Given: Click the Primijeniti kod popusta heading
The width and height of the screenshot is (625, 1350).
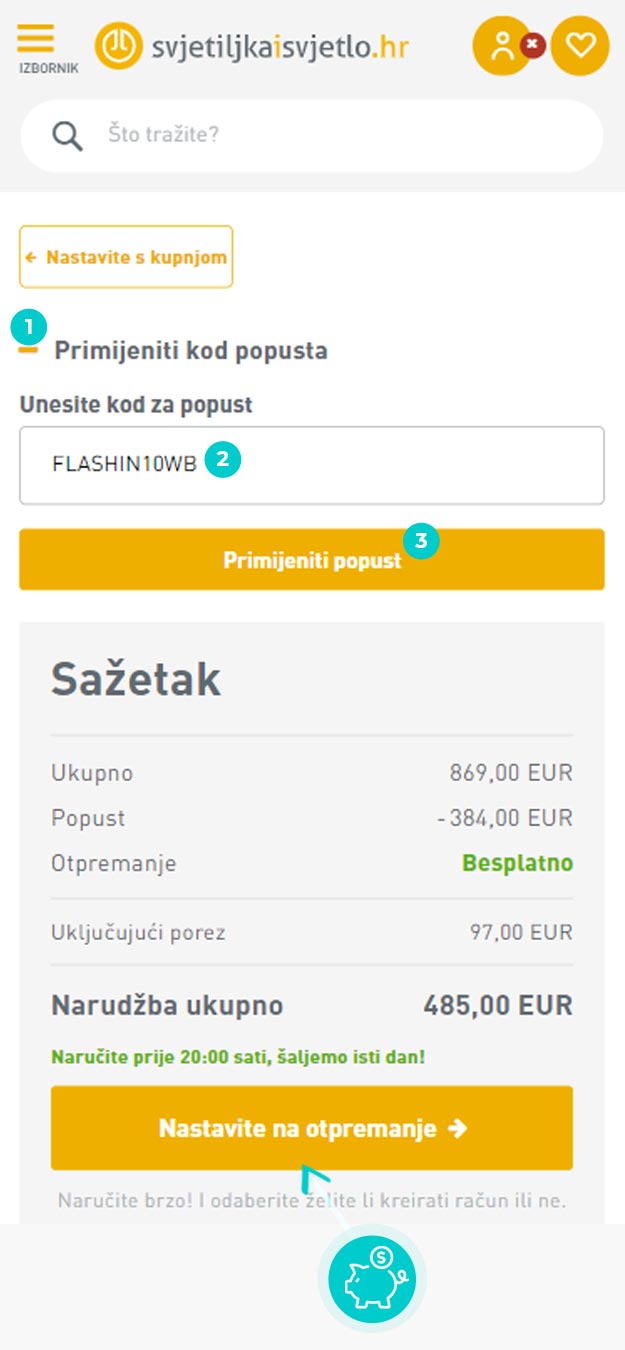Looking at the screenshot, I should 191,351.
